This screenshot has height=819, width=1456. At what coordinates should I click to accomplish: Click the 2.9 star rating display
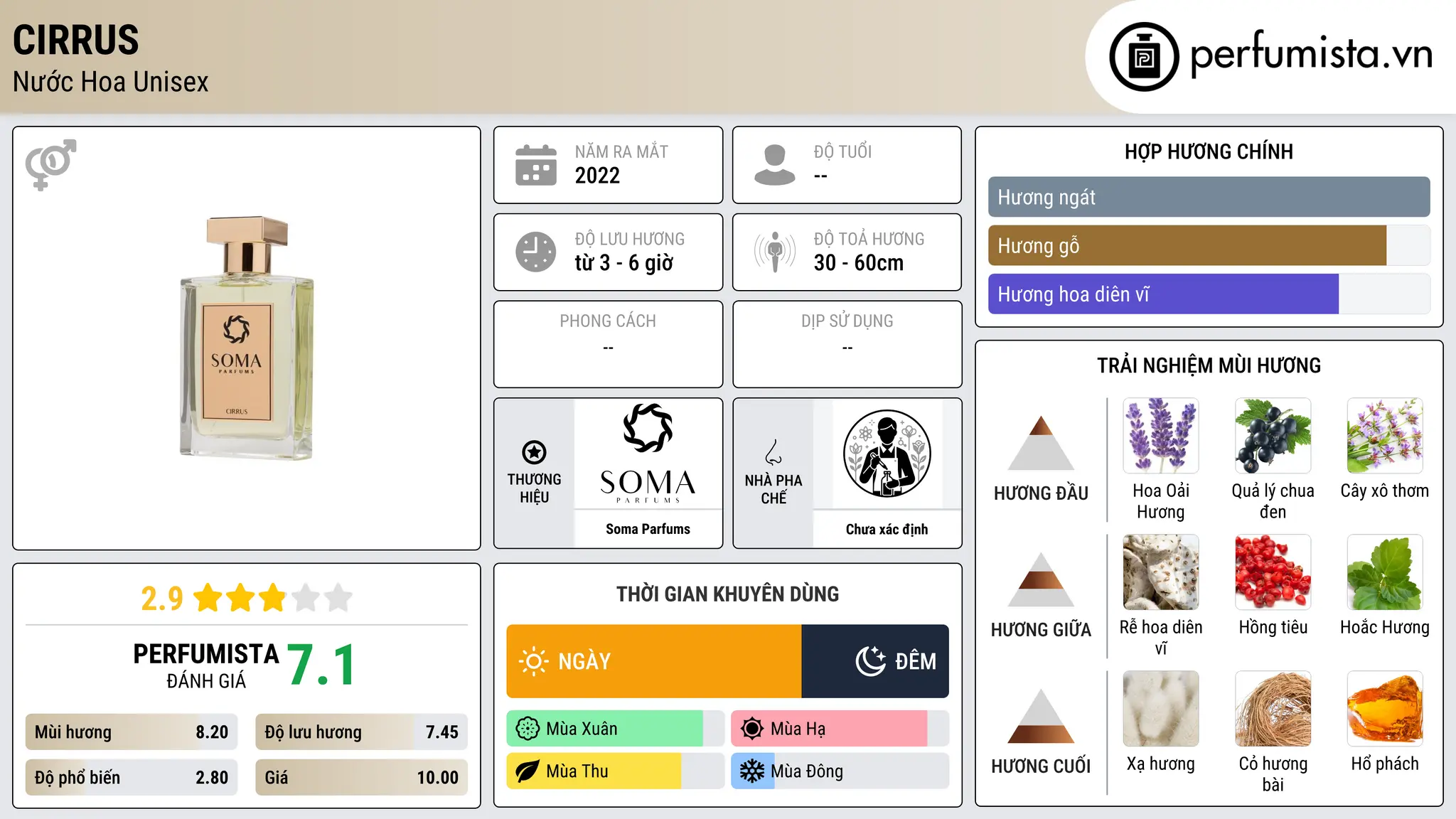(247, 598)
